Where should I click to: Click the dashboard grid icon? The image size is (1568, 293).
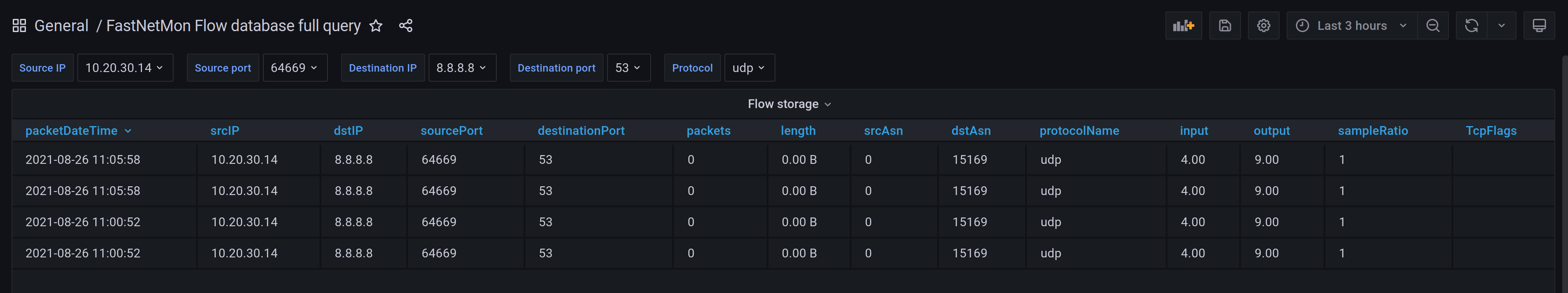(19, 25)
